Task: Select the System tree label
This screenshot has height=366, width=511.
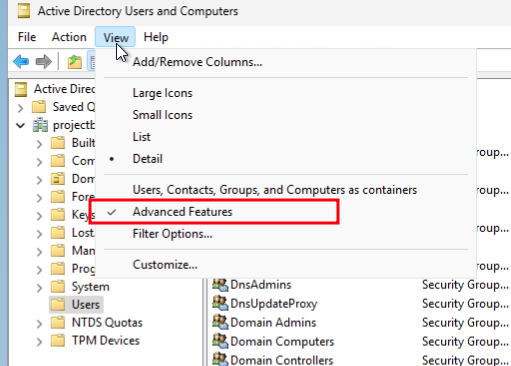Action: (90, 287)
